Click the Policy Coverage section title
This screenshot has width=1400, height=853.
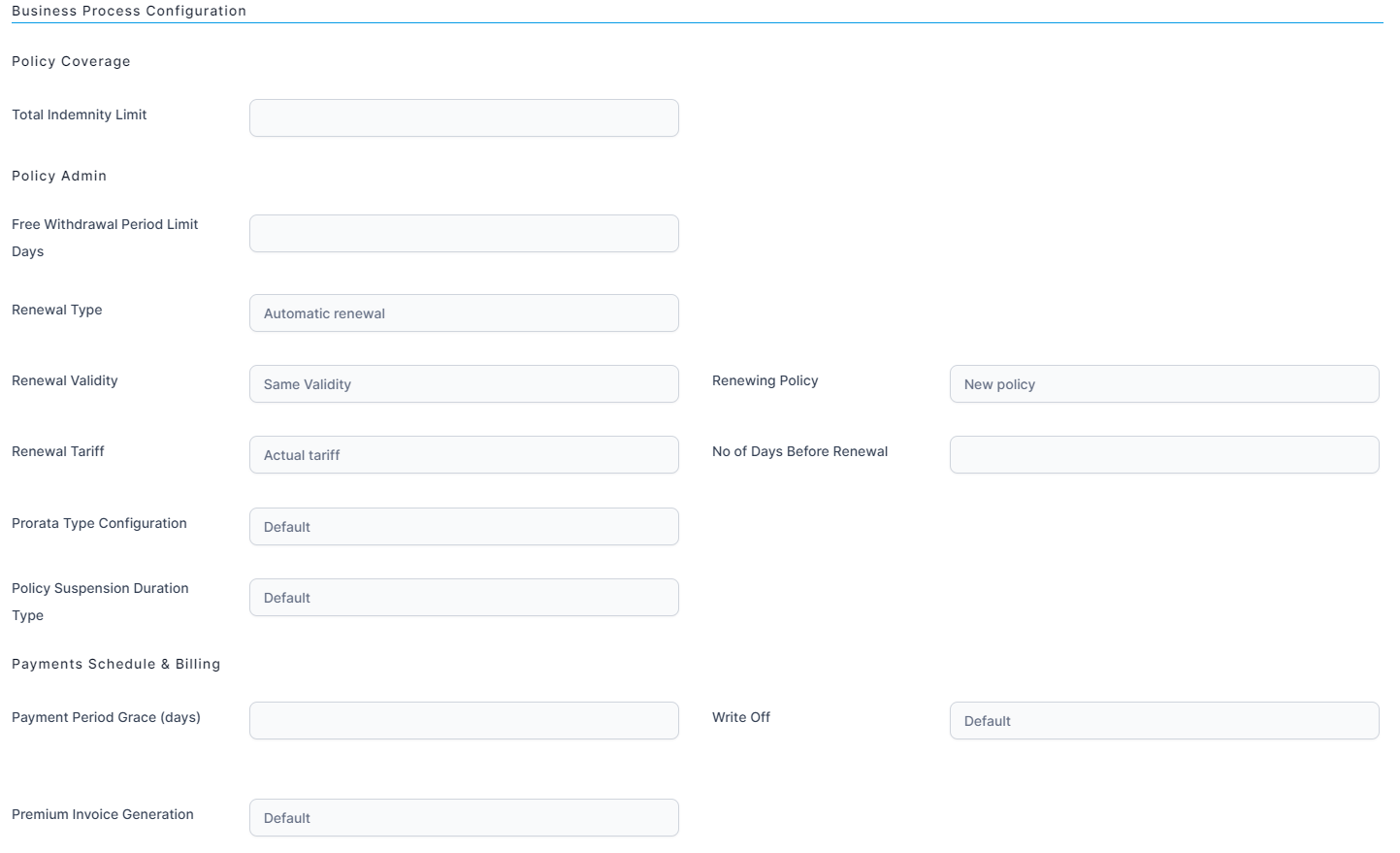pyautogui.click(x=71, y=61)
